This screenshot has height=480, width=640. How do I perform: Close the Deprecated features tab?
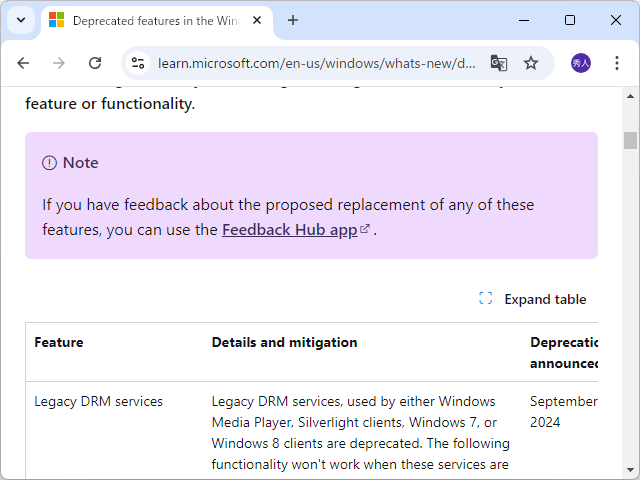coord(255,20)
